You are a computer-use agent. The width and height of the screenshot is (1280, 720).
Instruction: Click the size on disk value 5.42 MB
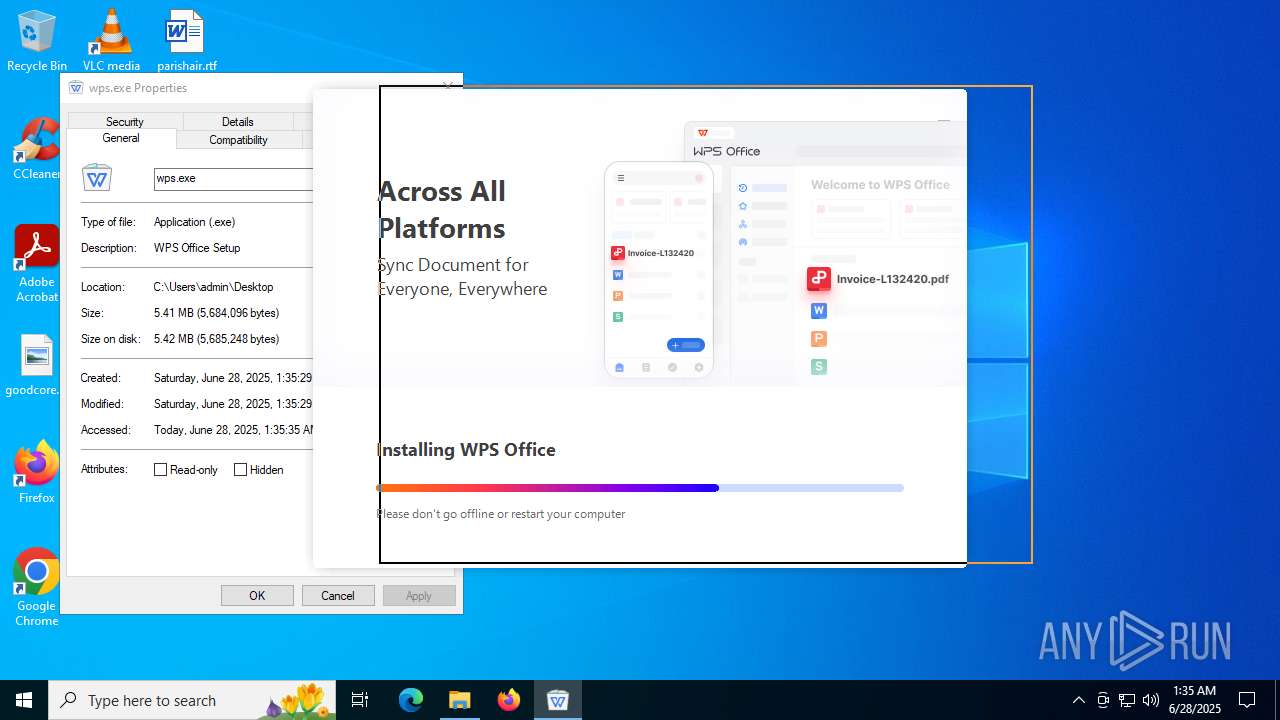216,339
